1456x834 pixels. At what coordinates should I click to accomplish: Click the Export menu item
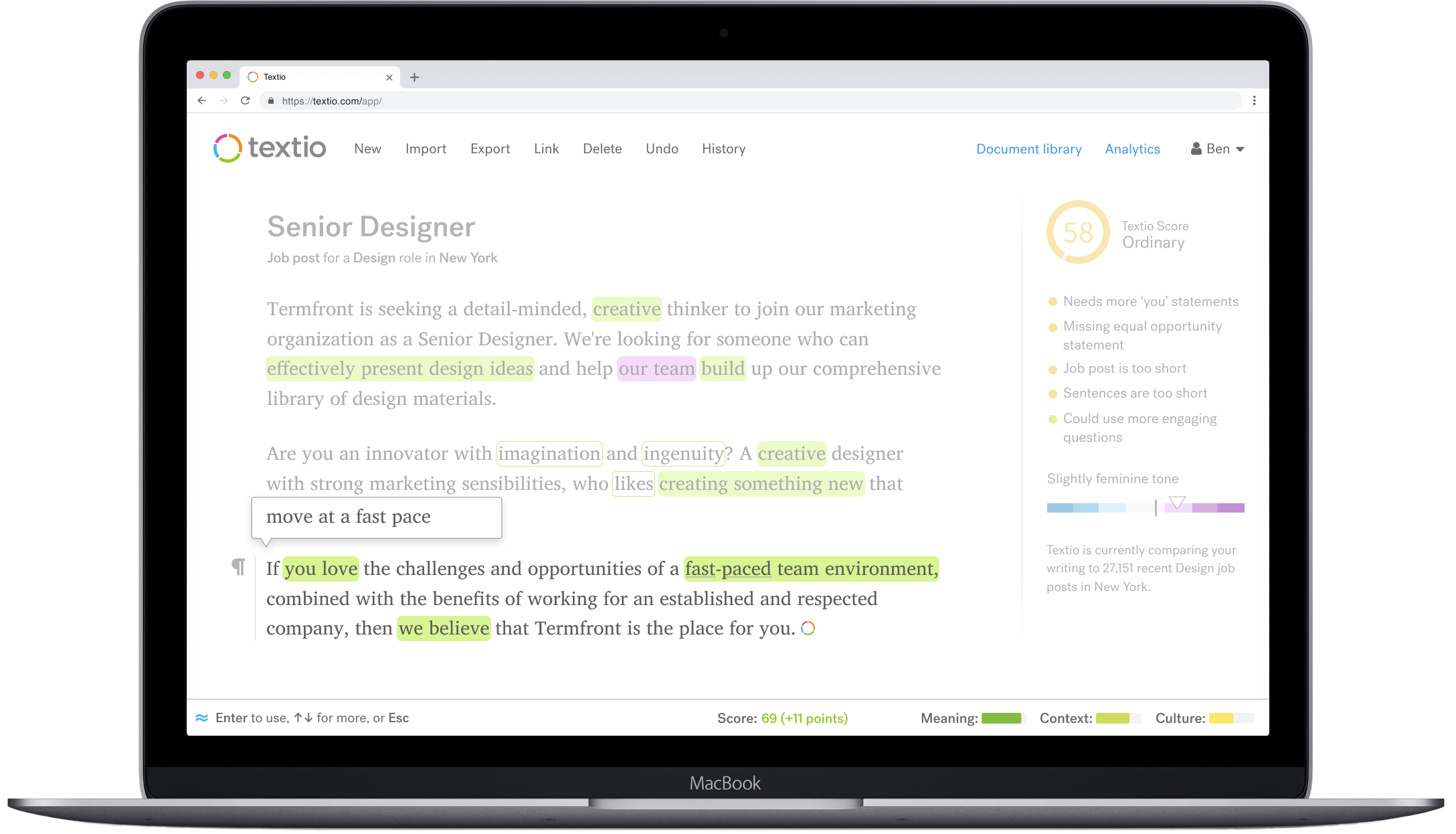tap(489, 148)
